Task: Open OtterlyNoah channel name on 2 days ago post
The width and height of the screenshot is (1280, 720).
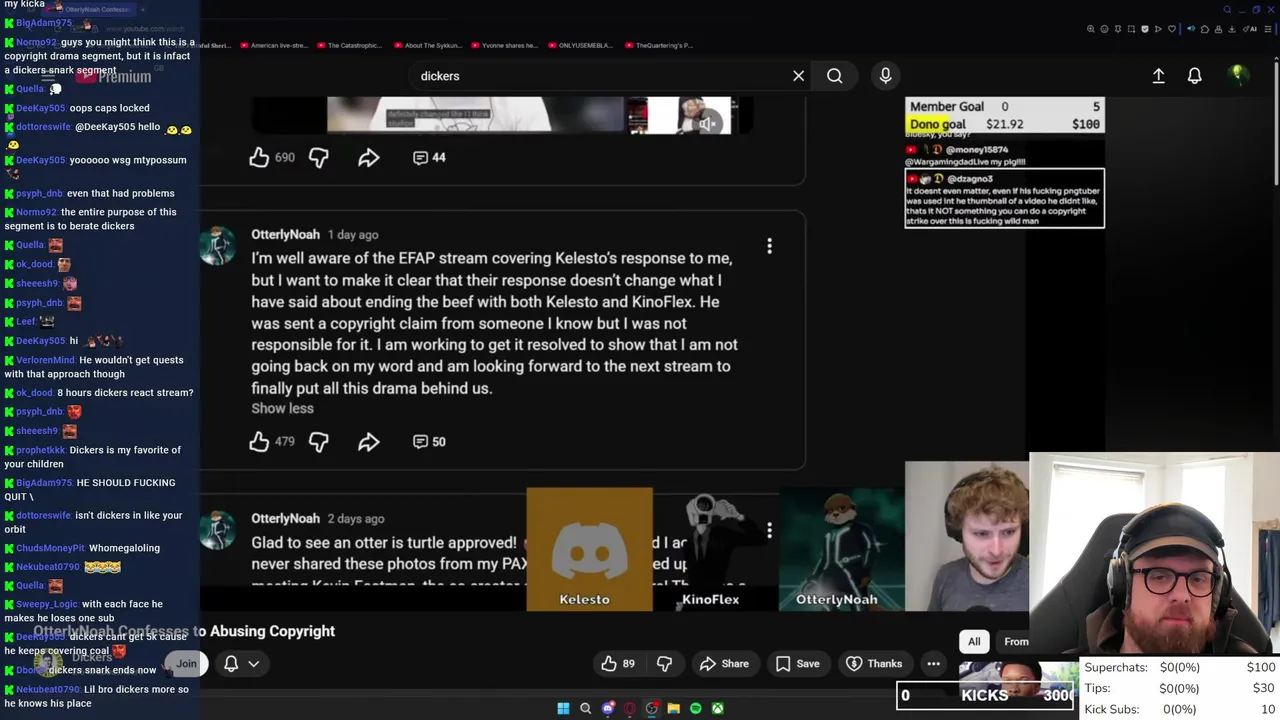Action: coord(286,518)
